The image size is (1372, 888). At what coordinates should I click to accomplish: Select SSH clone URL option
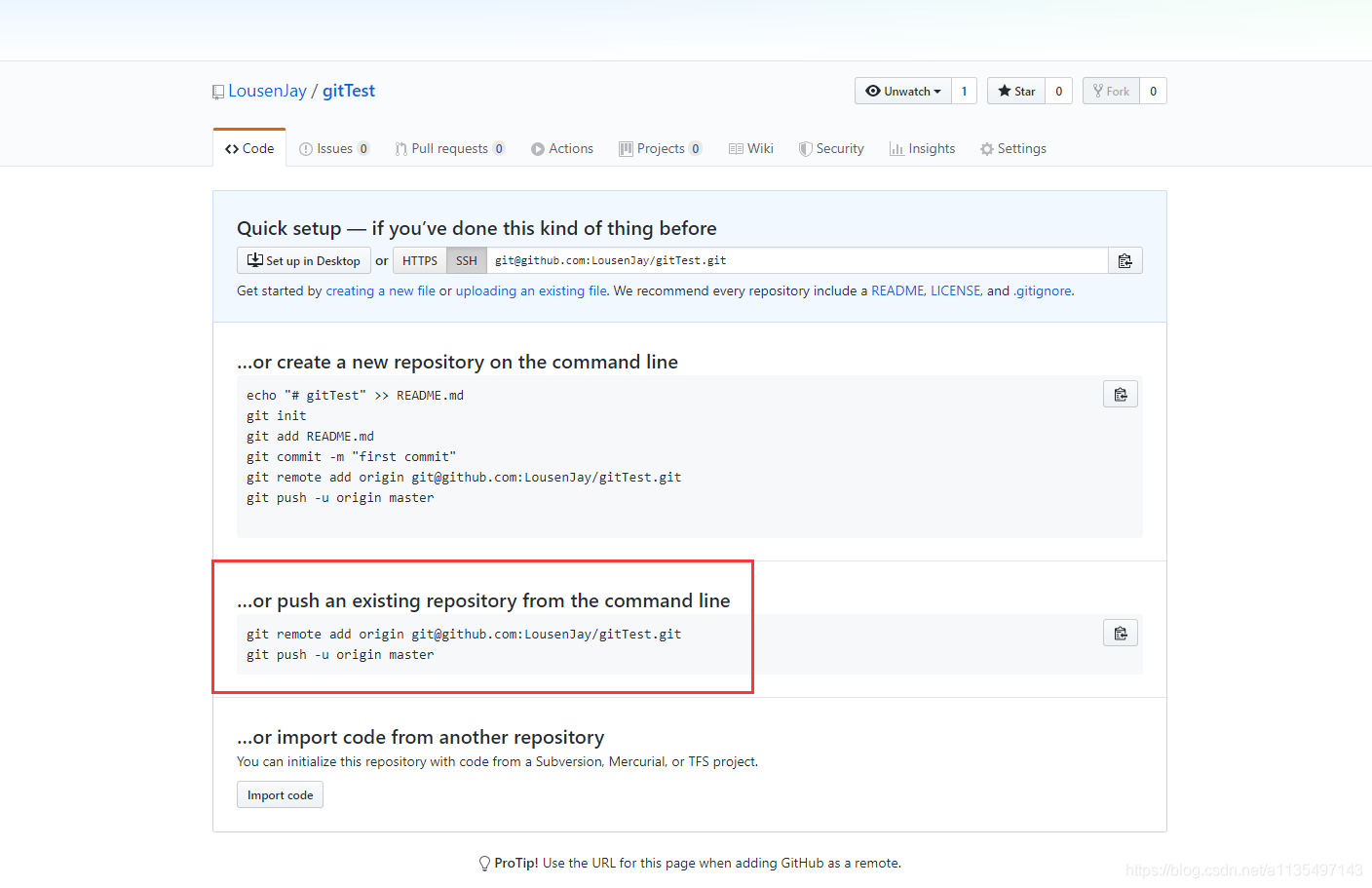467,260
